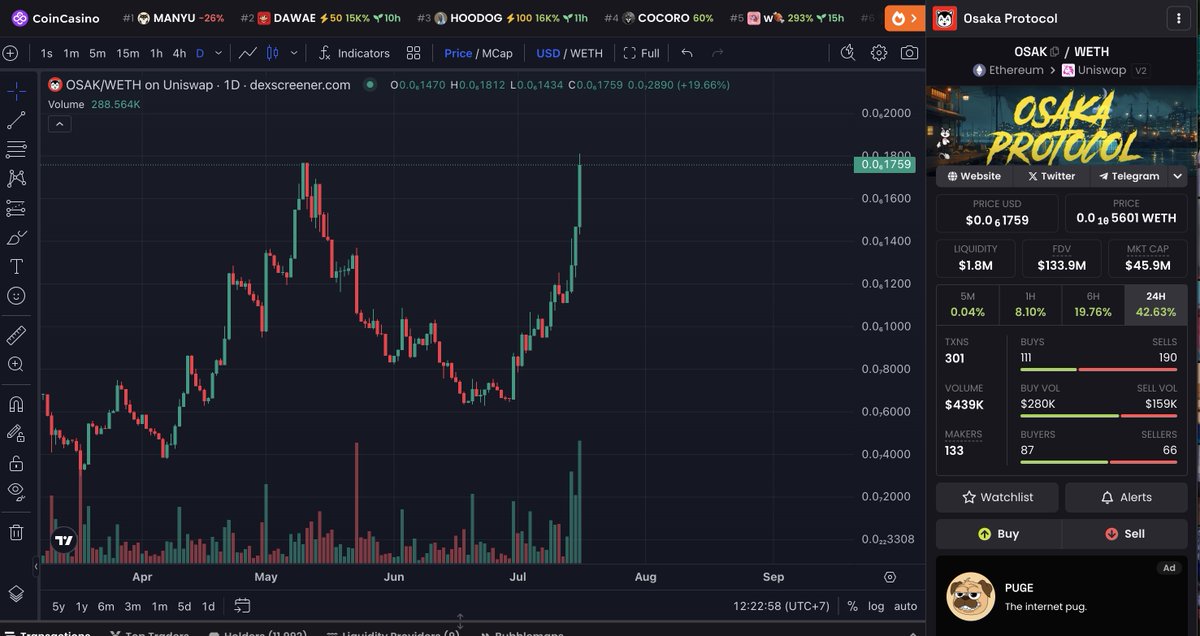The image size is (1200, 636).
Task: Open the Osaka Protocol Twitter link
Action: point(1051,176)
